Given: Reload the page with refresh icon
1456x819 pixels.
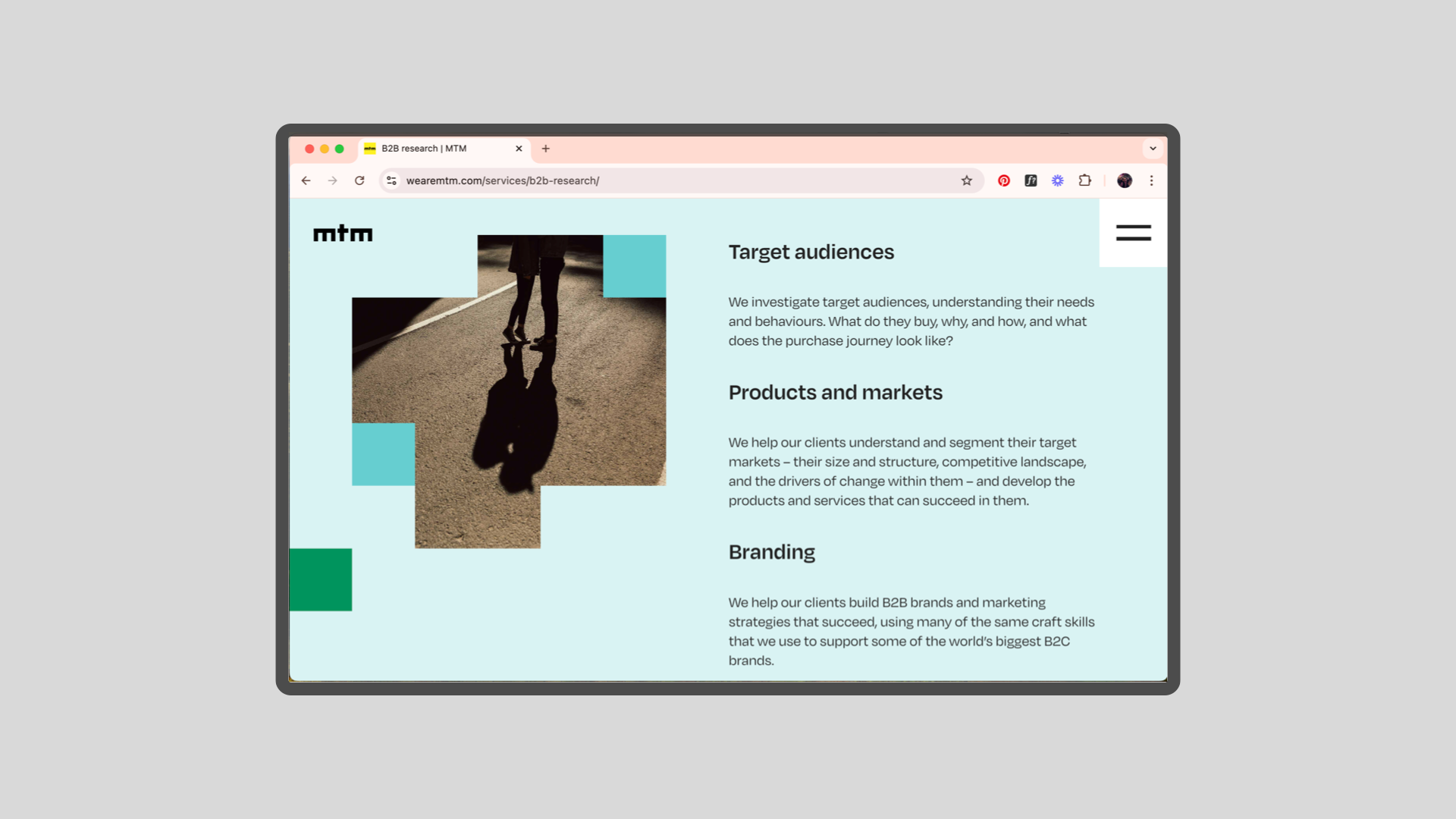Looking at the screenshot, I should click(x=359, y=180).
